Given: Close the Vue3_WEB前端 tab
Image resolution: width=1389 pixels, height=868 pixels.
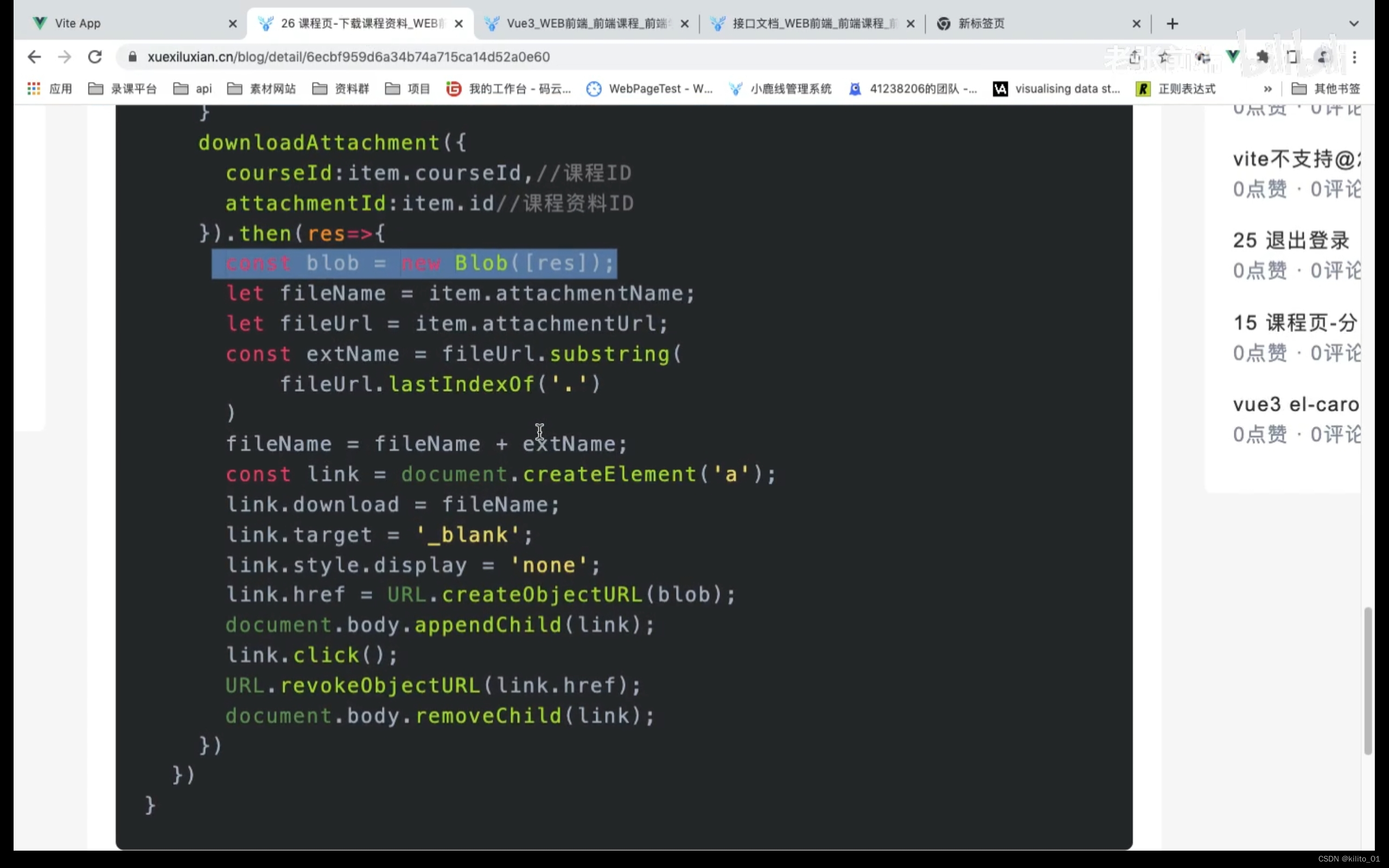Looking at the screenshot, I should click(685, 23).
